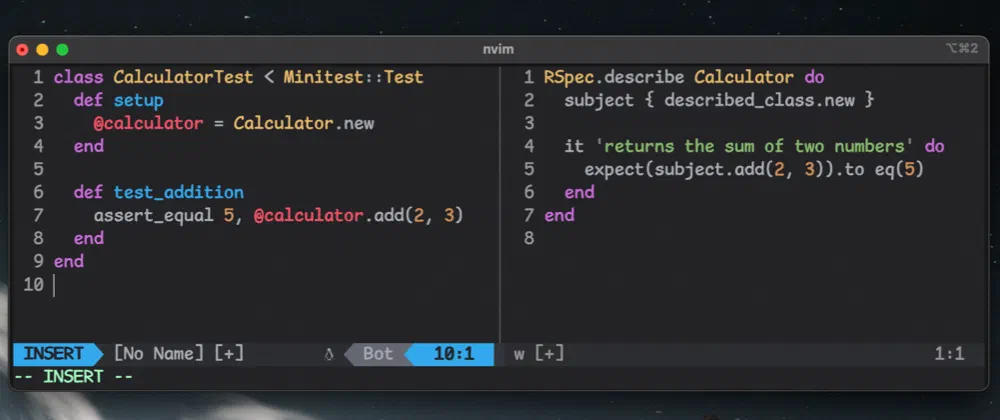Click the 'test_addition' method name
The image size is (1000, 420).
179,192
